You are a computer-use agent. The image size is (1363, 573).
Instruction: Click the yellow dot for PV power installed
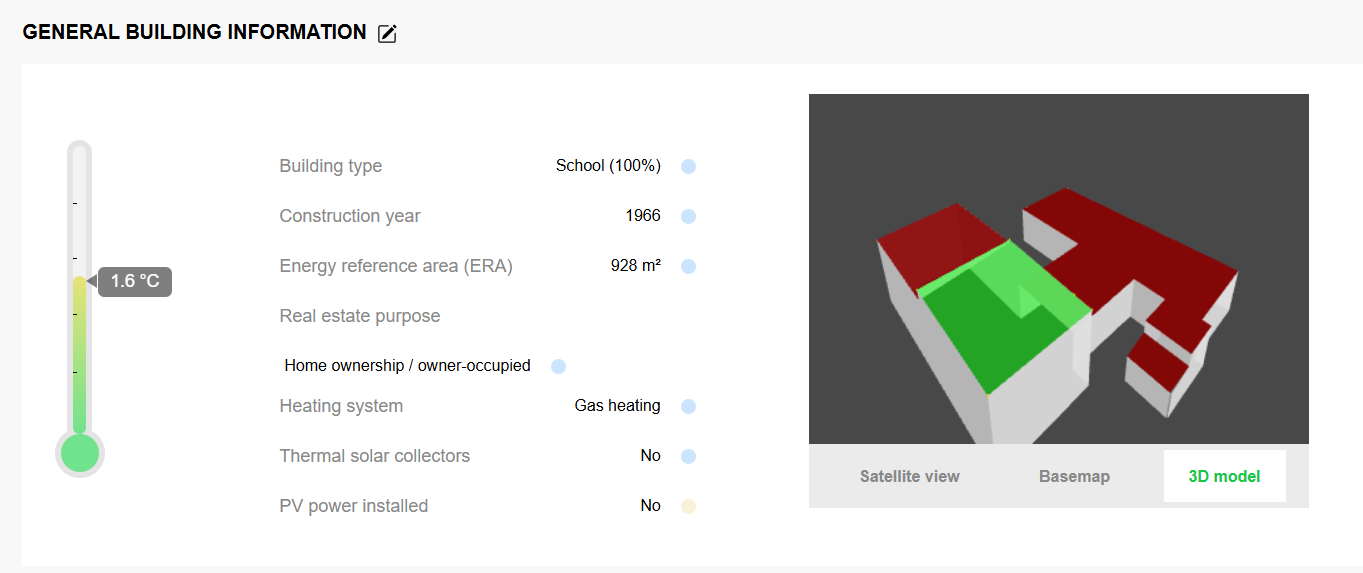(x=688, y=506)
